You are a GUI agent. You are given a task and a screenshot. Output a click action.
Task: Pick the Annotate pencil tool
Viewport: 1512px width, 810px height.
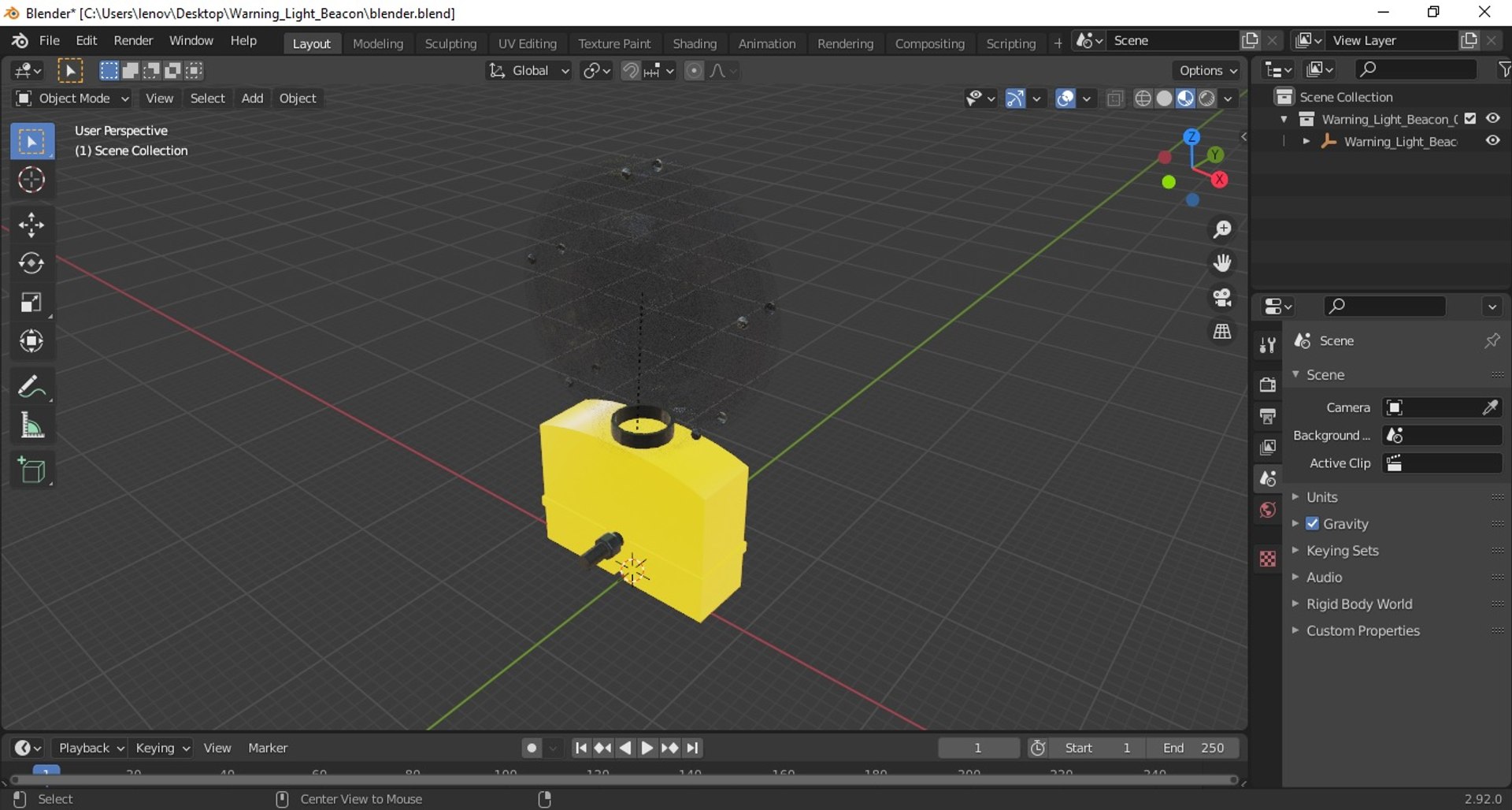[32, 387]
